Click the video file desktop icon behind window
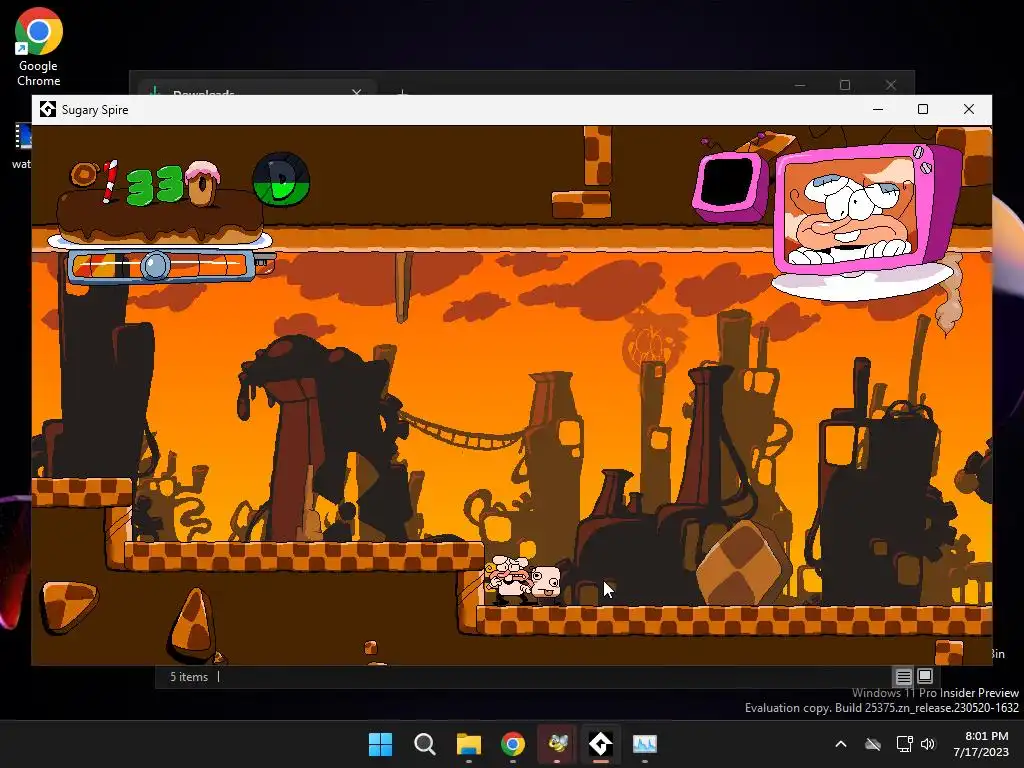The height and width of the screenshot is (768, 1024). 22,145
